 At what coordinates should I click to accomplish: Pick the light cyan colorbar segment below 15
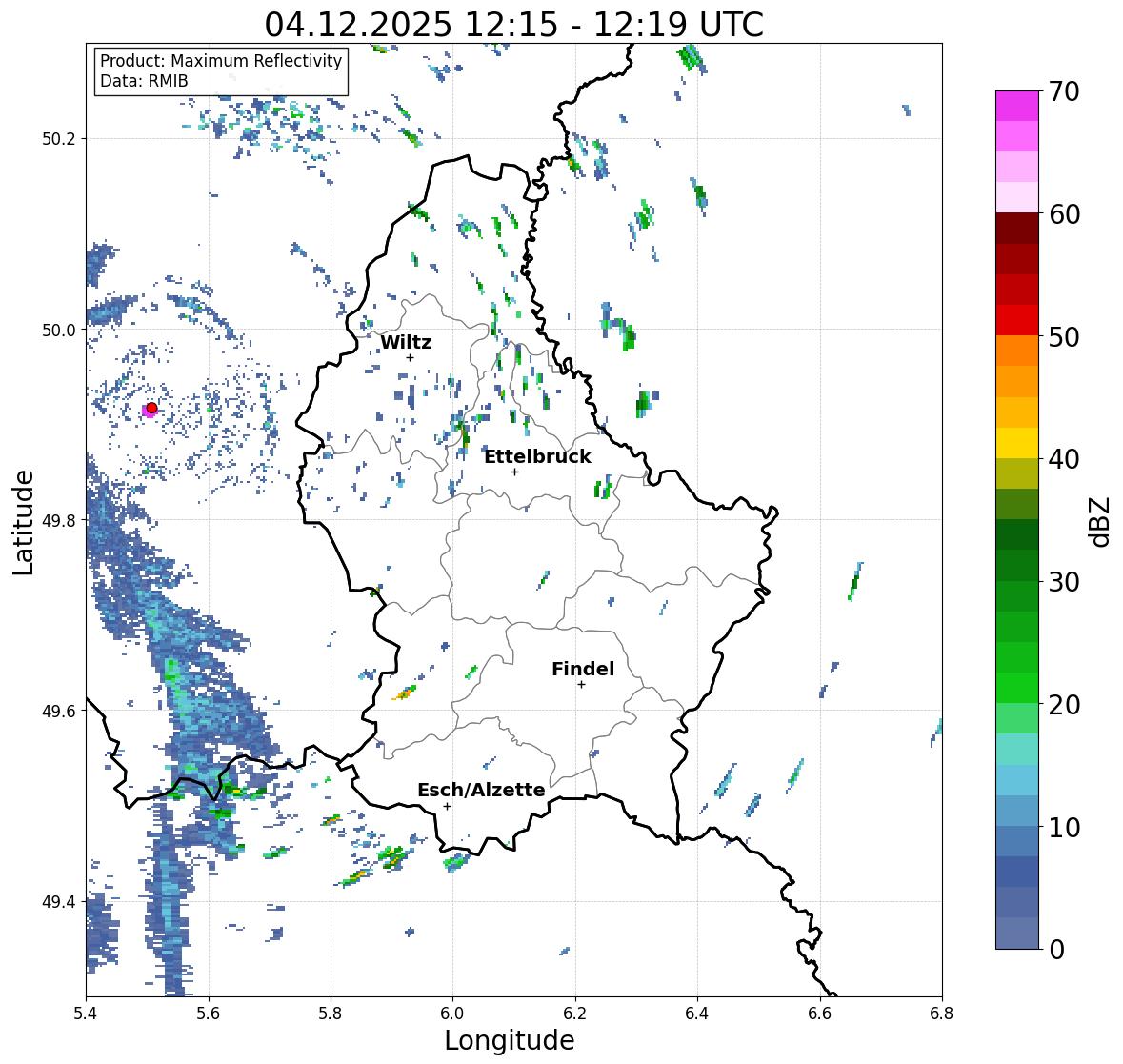pyautogui.click(x=1017, y=780)
